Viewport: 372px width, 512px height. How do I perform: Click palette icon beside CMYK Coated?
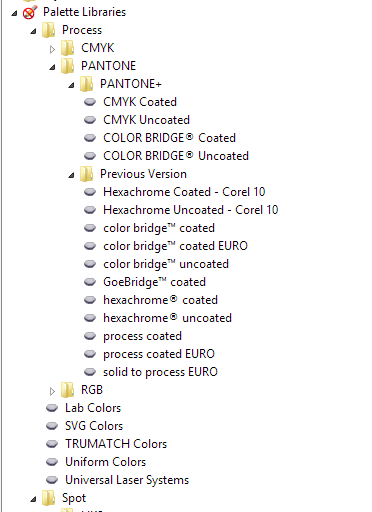click(x=90, y=102)
